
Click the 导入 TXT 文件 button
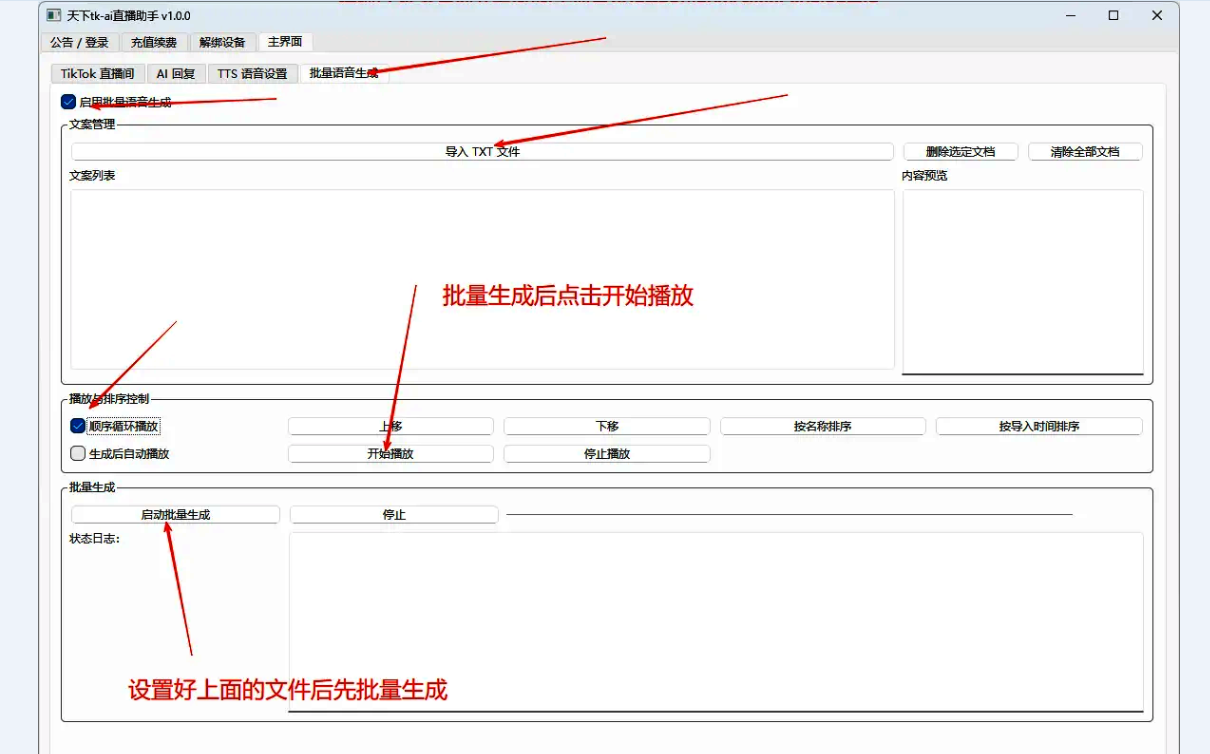click(482, 152)
